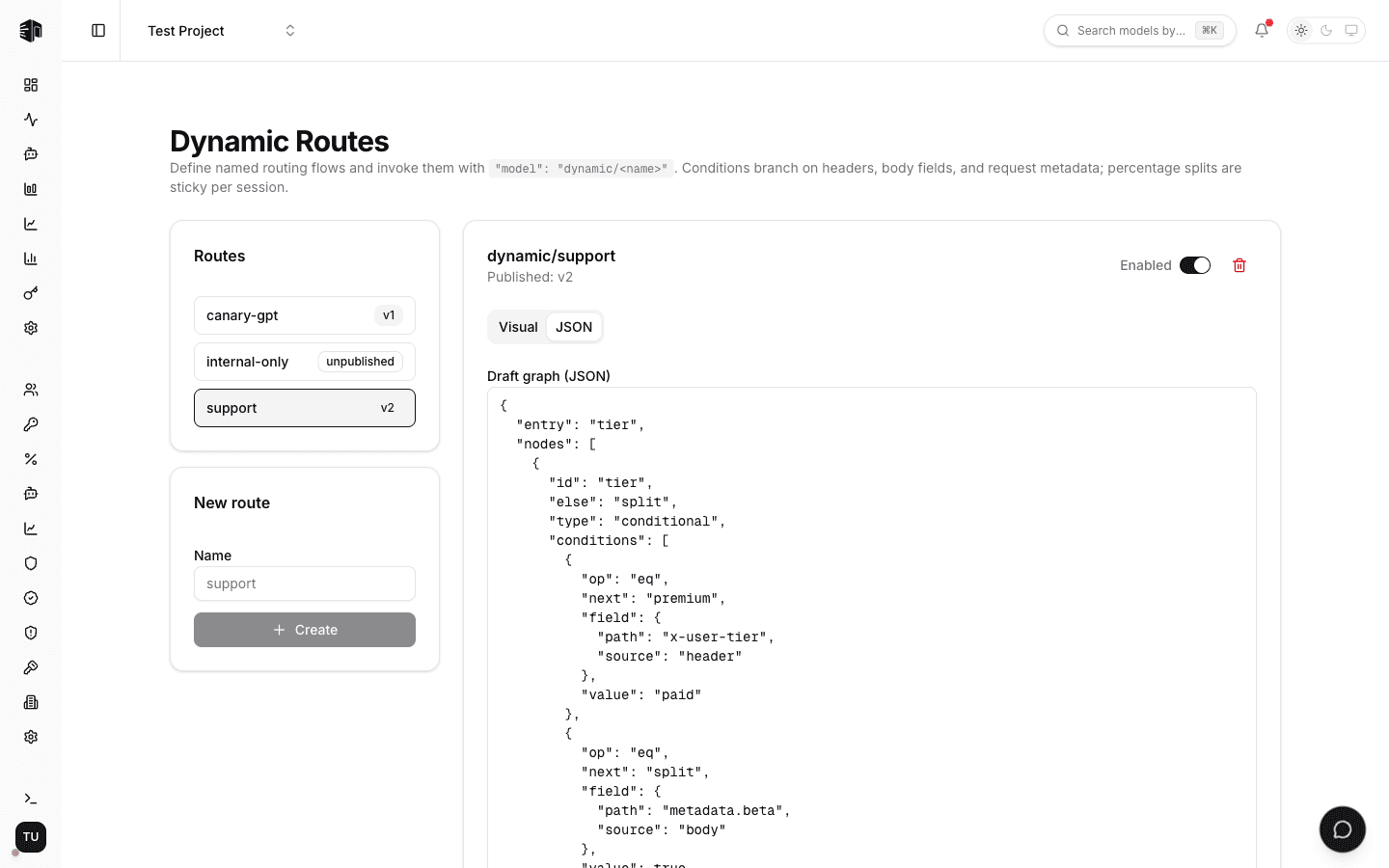Open the percent discounts icon in sidebar

tap(31, 459)
